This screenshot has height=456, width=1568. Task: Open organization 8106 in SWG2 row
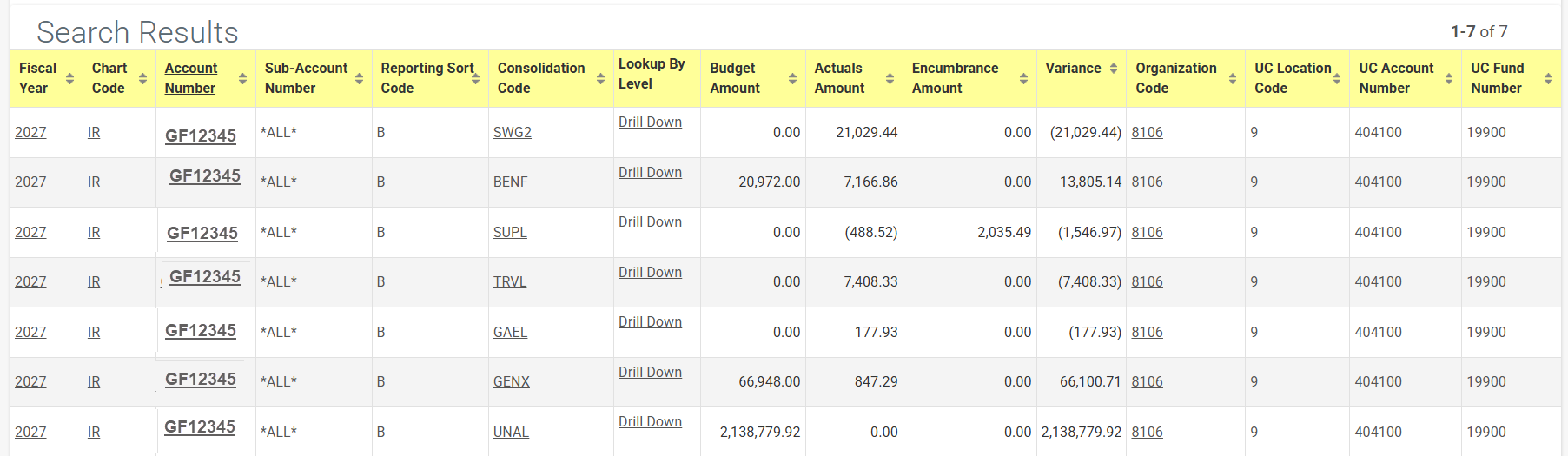click(x=1147, y=132)
